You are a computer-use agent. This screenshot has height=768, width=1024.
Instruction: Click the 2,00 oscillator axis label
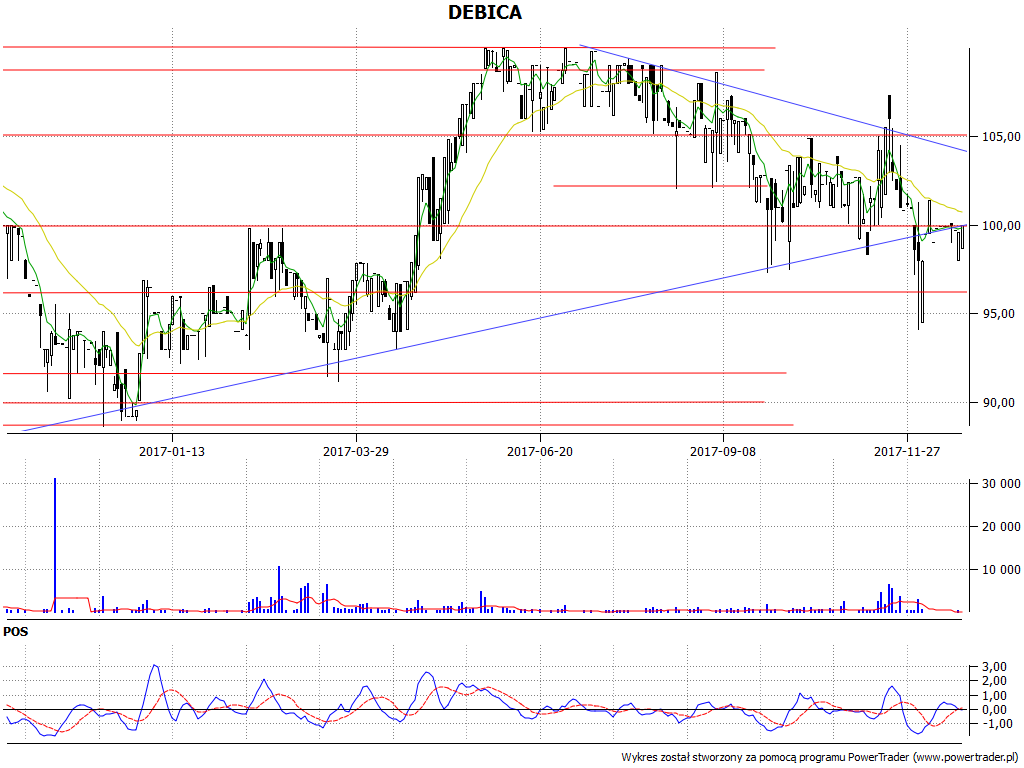point(995,681)
